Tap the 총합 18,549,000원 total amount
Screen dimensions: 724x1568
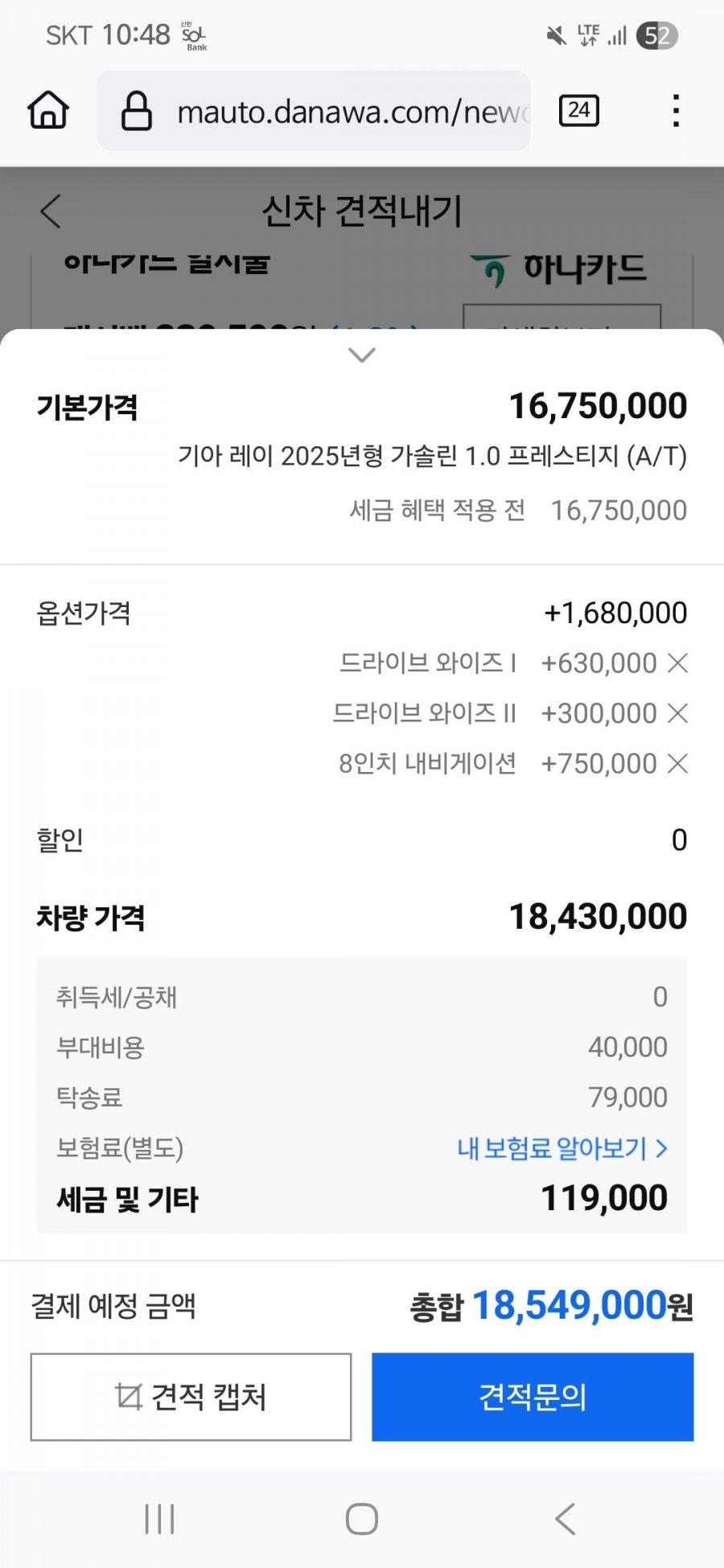[552, 1305]
